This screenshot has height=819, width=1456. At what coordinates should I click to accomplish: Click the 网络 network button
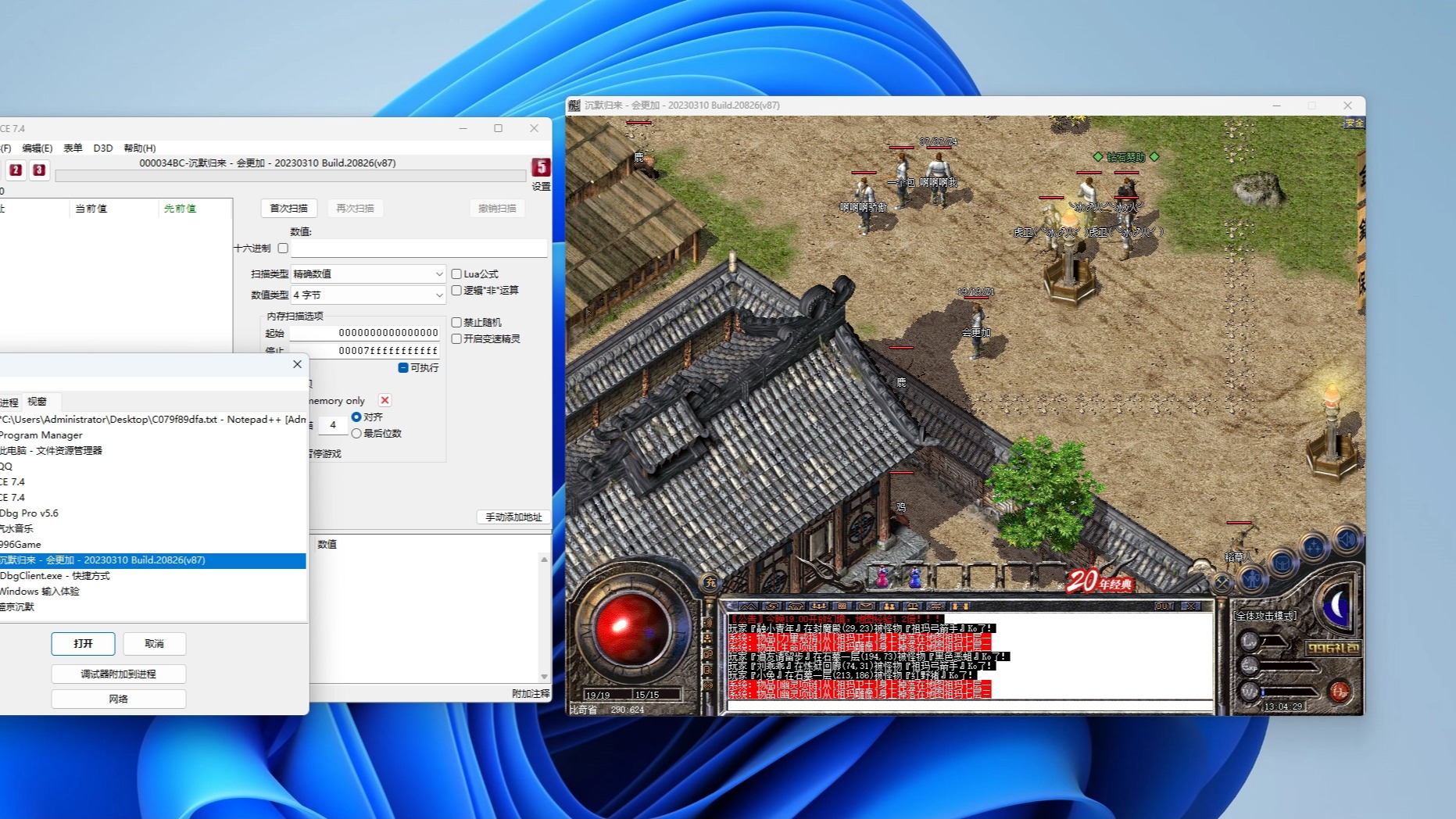(118, 699)
